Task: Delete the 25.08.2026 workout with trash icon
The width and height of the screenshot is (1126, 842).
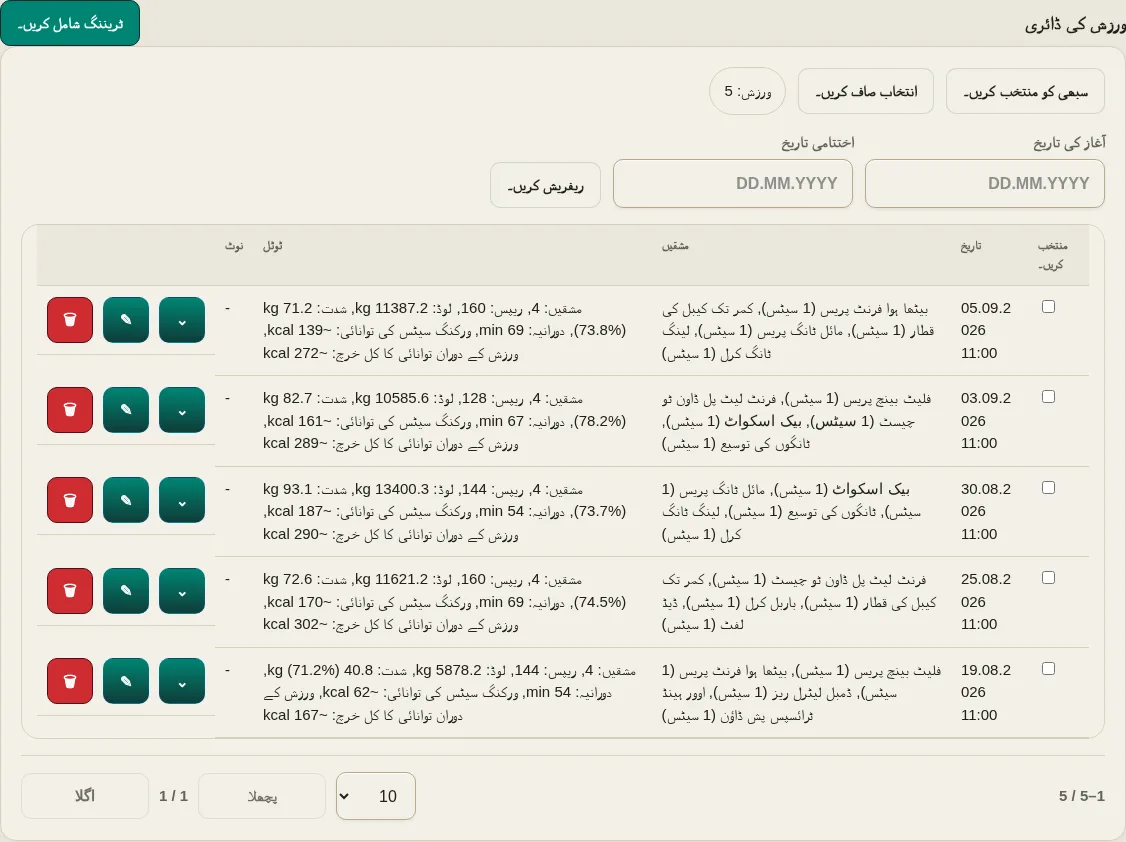Action: click(70, 591)
